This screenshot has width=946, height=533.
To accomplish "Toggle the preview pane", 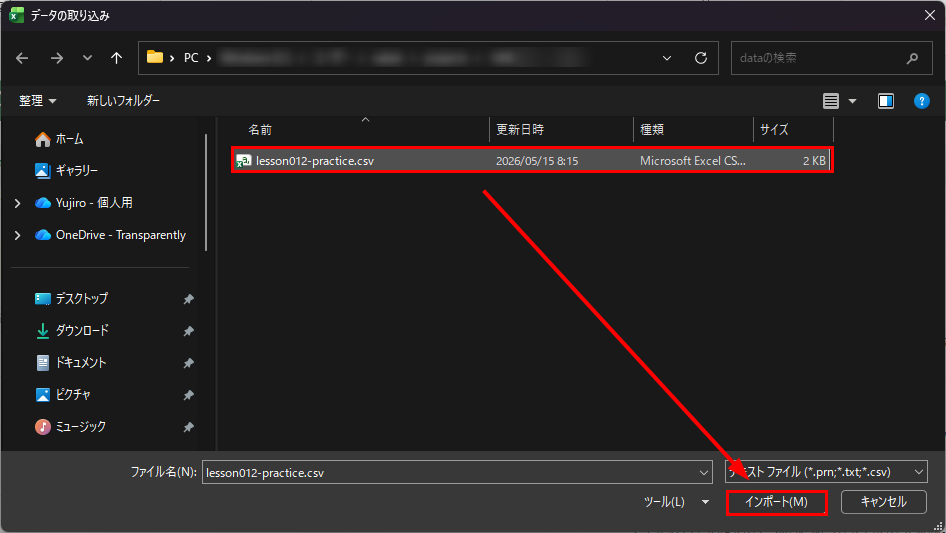I will coord(886,101).
